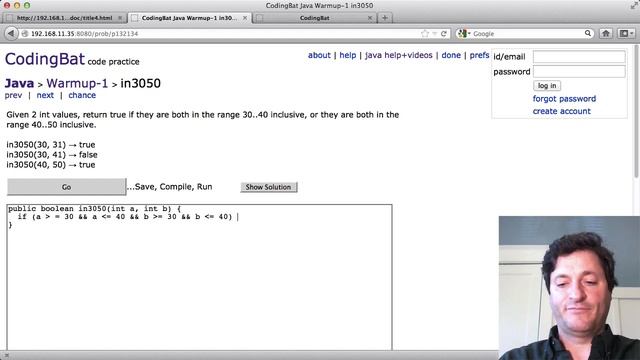
Task: Click the chance link
Action: [82, 95]
